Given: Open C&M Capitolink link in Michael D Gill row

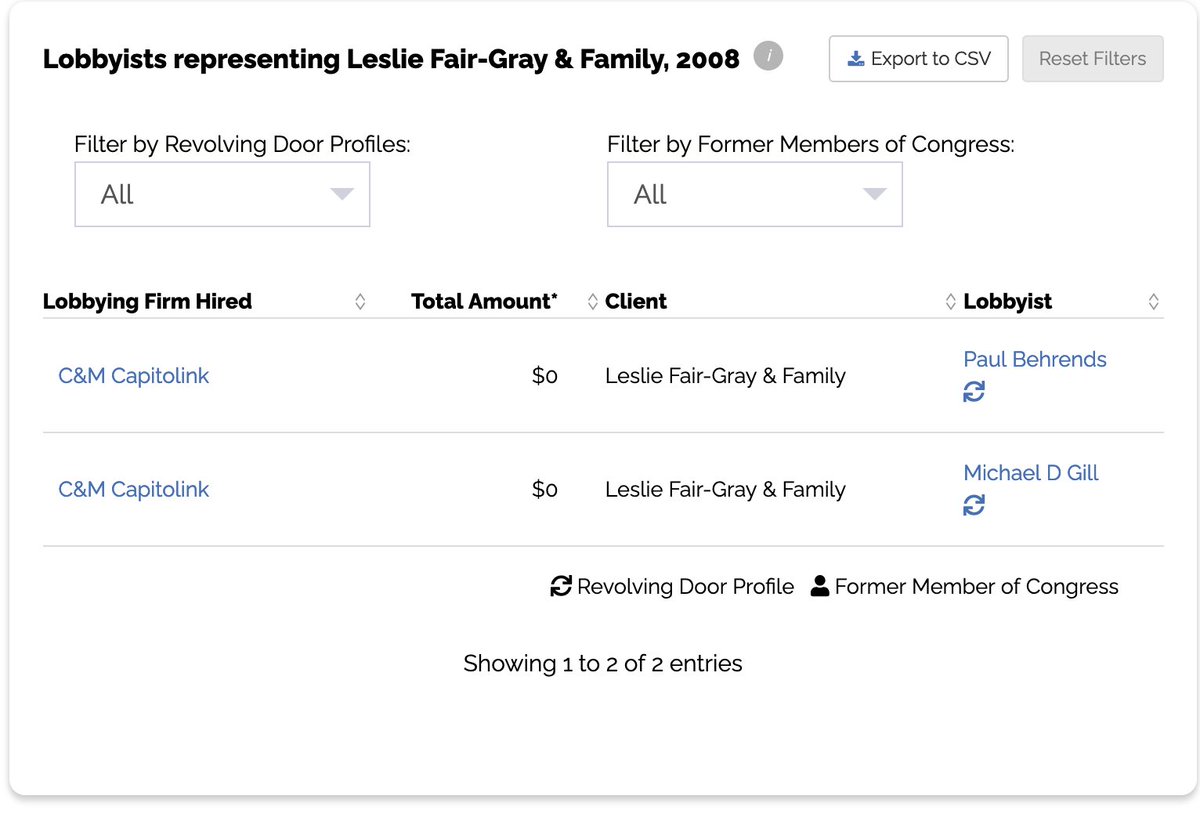Looking at the screenshot, I should coord(134,490).
